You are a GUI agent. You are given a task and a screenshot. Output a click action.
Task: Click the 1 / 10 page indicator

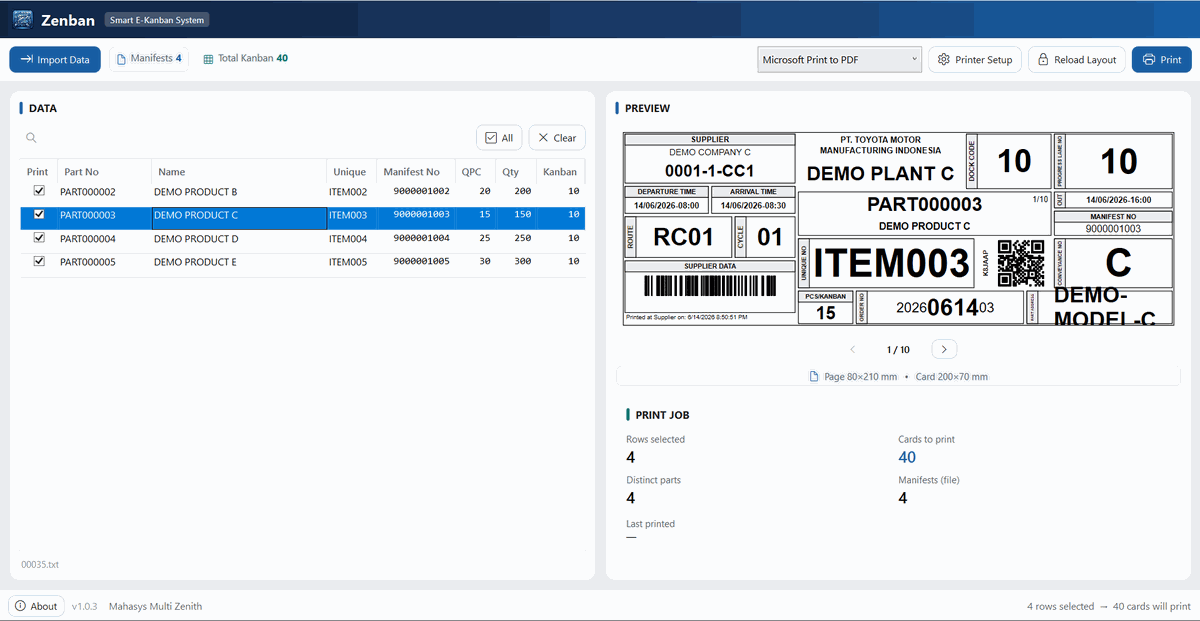tap(898, 350)
